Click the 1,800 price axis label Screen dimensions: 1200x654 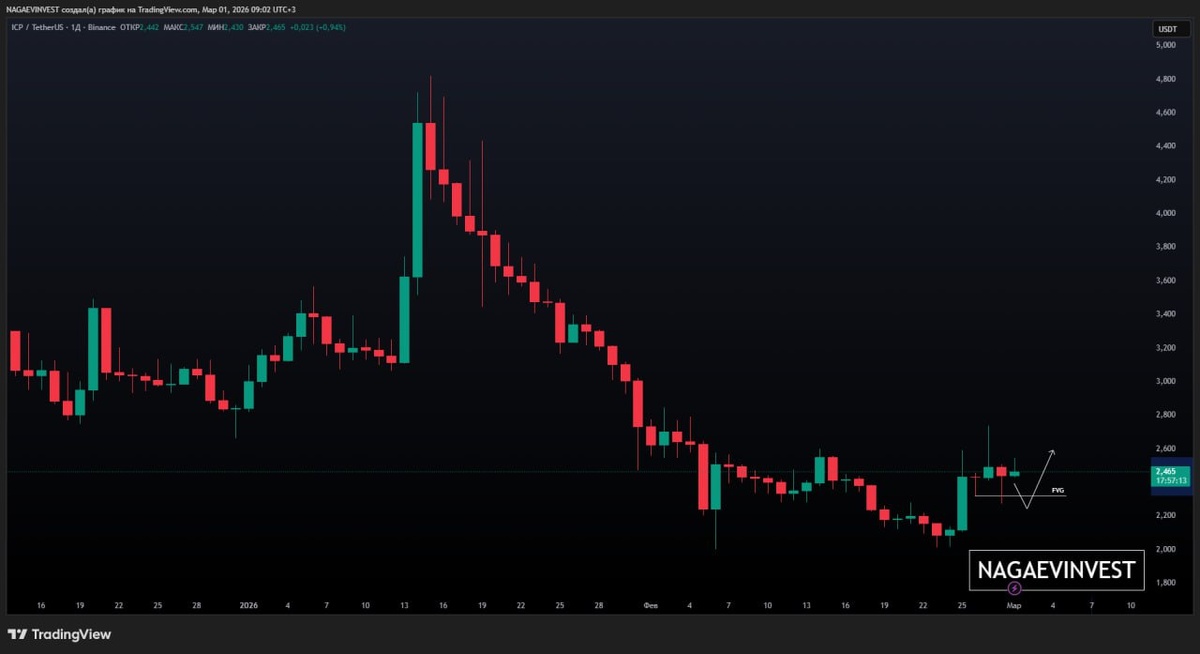(1165, 583)
